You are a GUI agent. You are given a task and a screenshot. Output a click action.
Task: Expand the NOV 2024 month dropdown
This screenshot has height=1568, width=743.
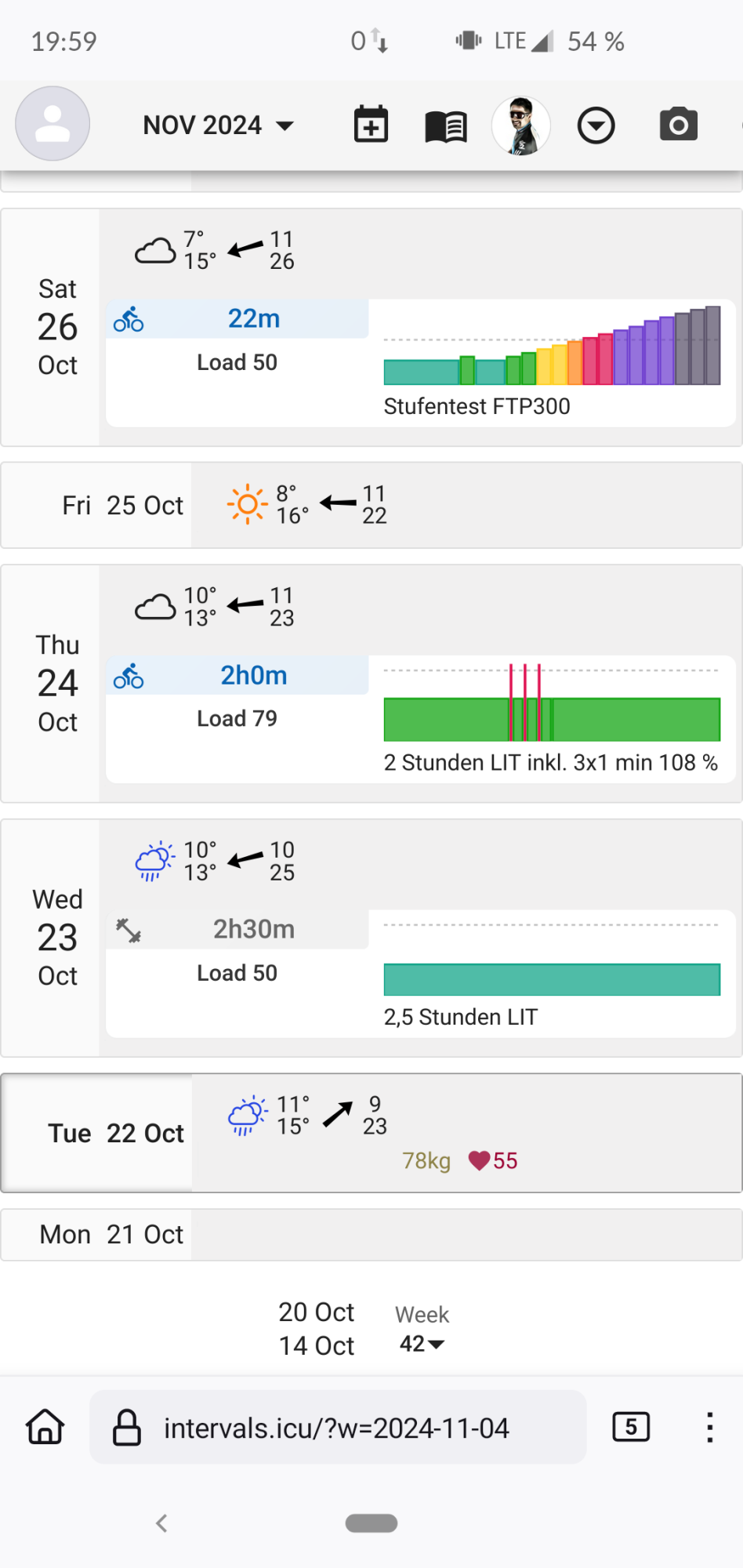tap(219, 125)
